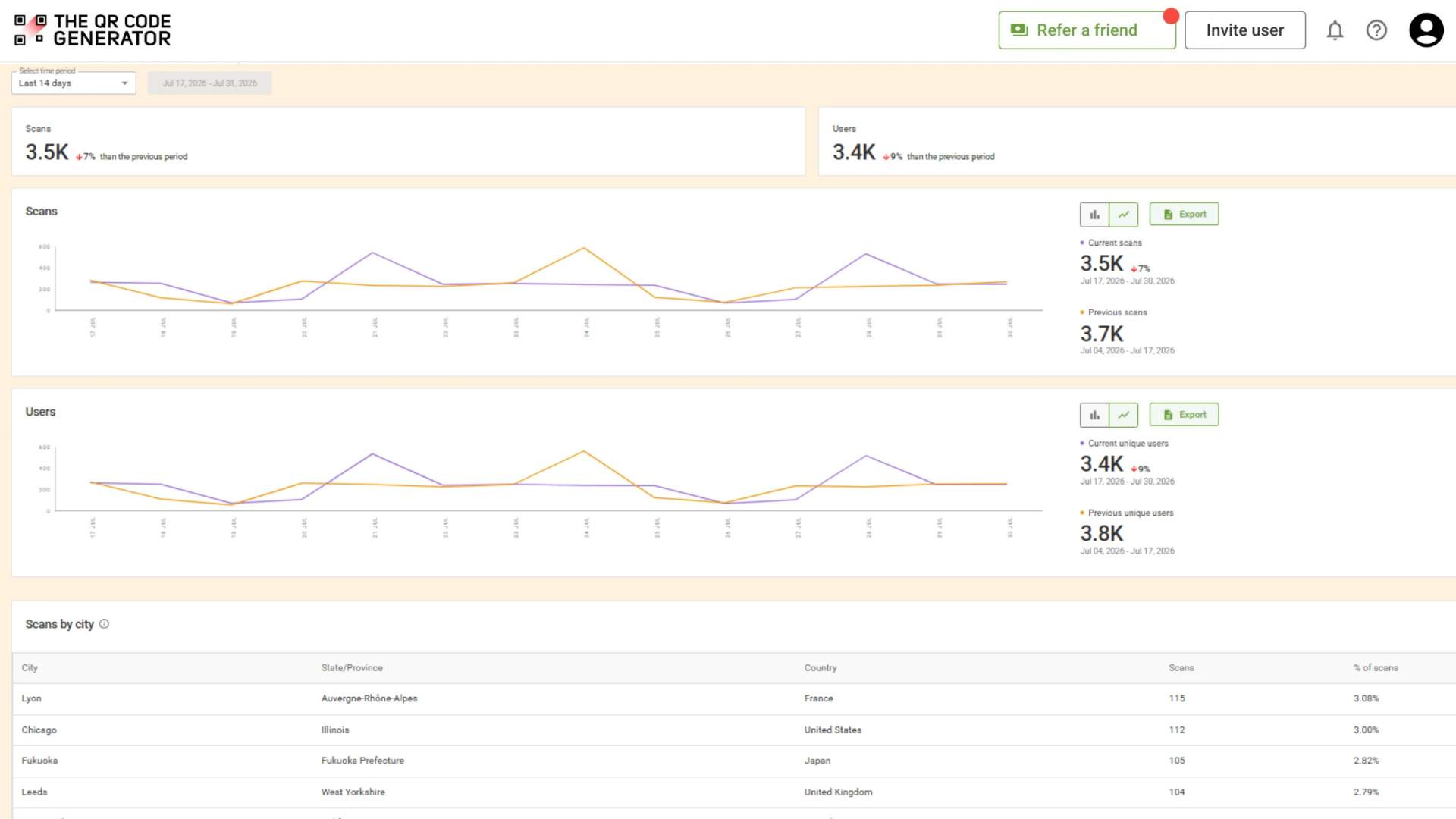Click the Invite user button
Screen dimensions: 1456x819
(x=1244, y=30)
